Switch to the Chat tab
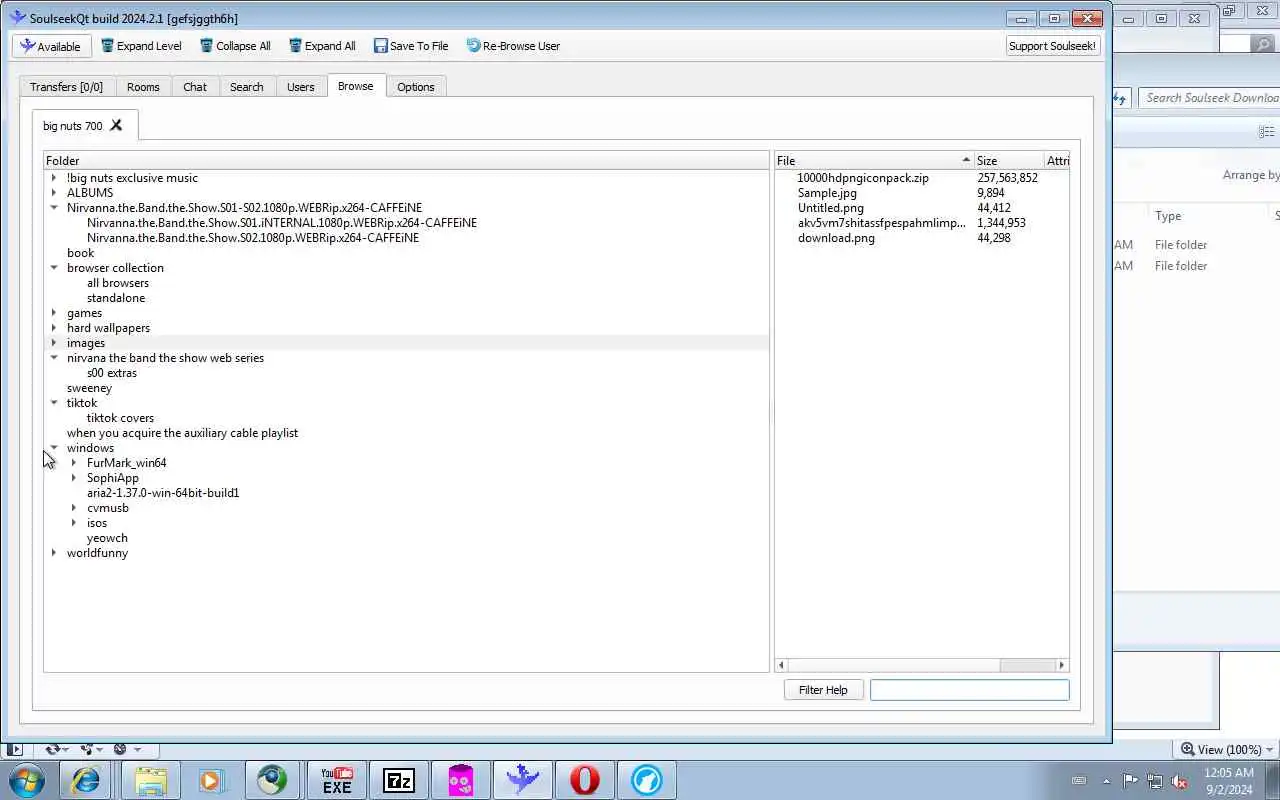Viewport: 1280px width, 800px height. click(x=195, y=87)
